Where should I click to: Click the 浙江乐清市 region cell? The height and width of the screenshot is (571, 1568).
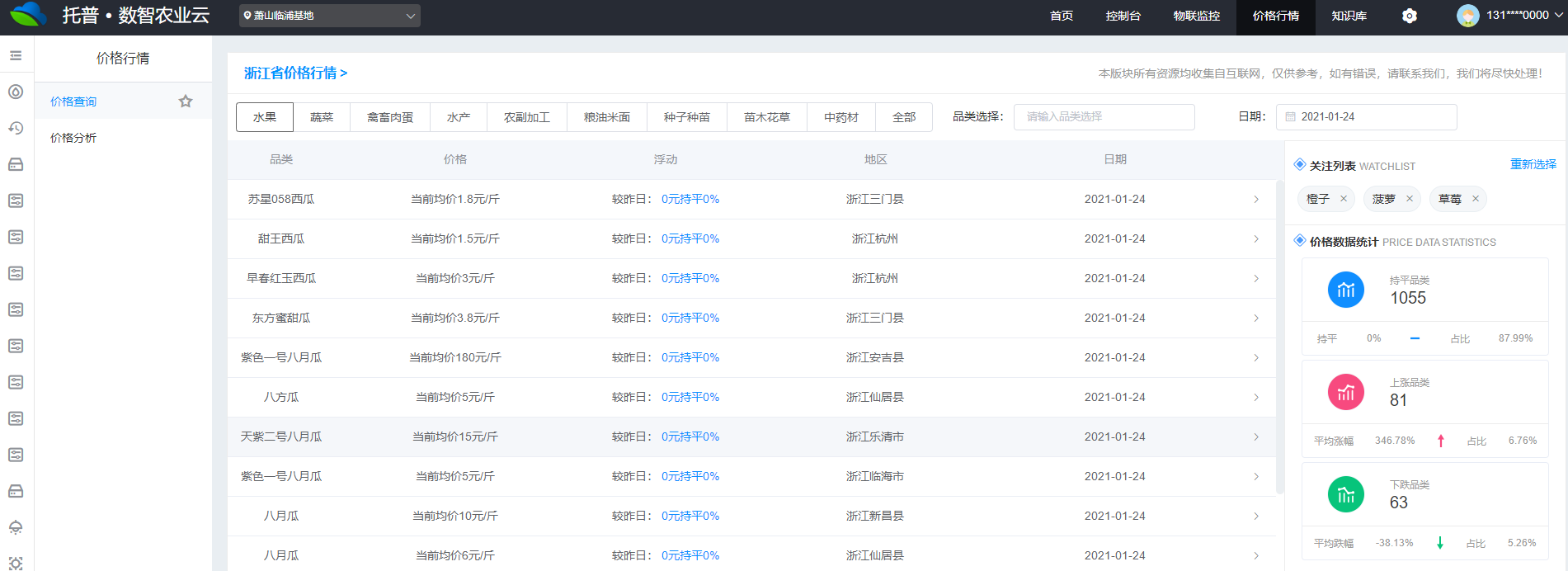[x=875, y=437]
